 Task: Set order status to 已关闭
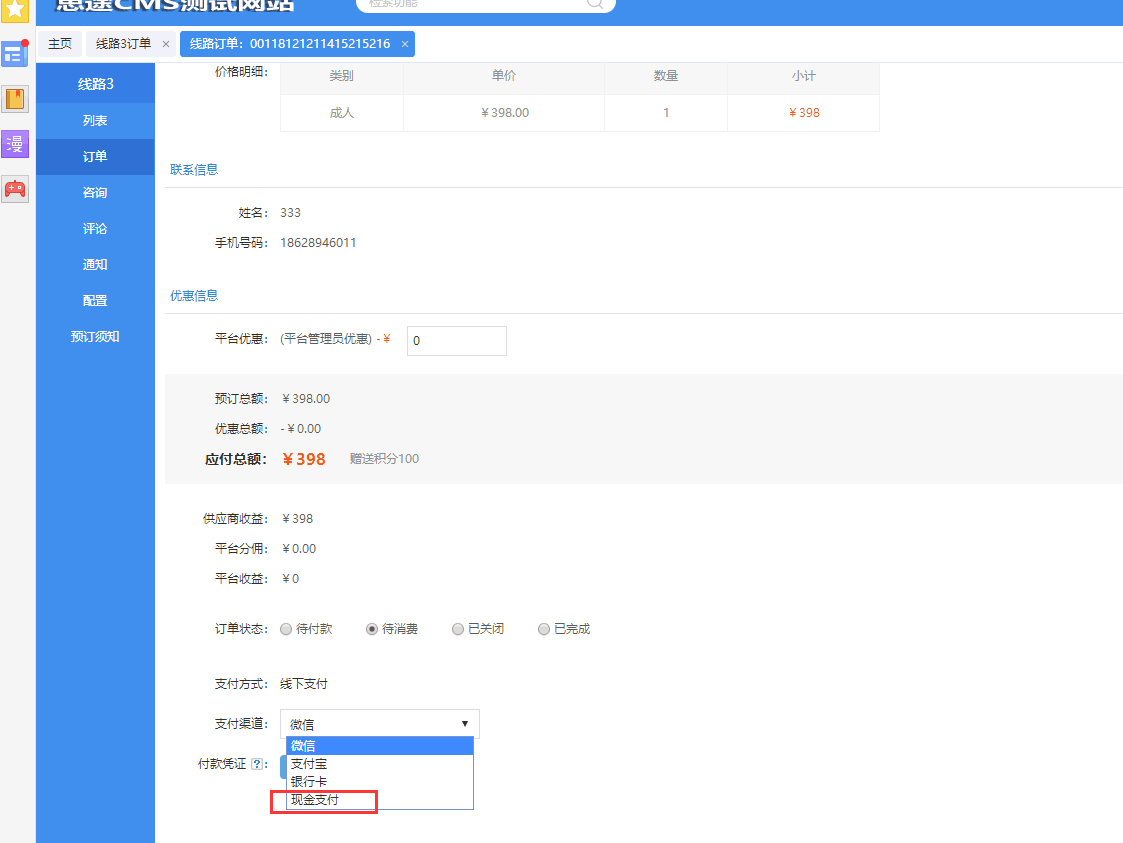click(458, 628)
